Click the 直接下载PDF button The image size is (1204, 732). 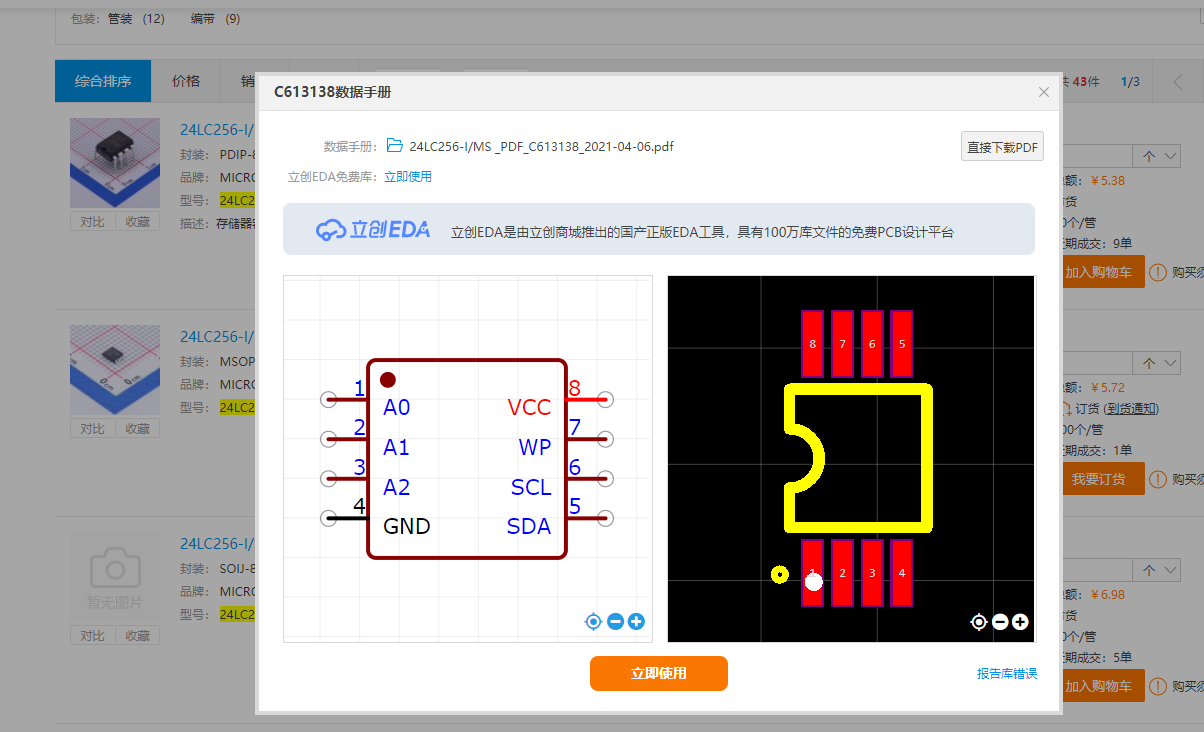[1002, 147]
